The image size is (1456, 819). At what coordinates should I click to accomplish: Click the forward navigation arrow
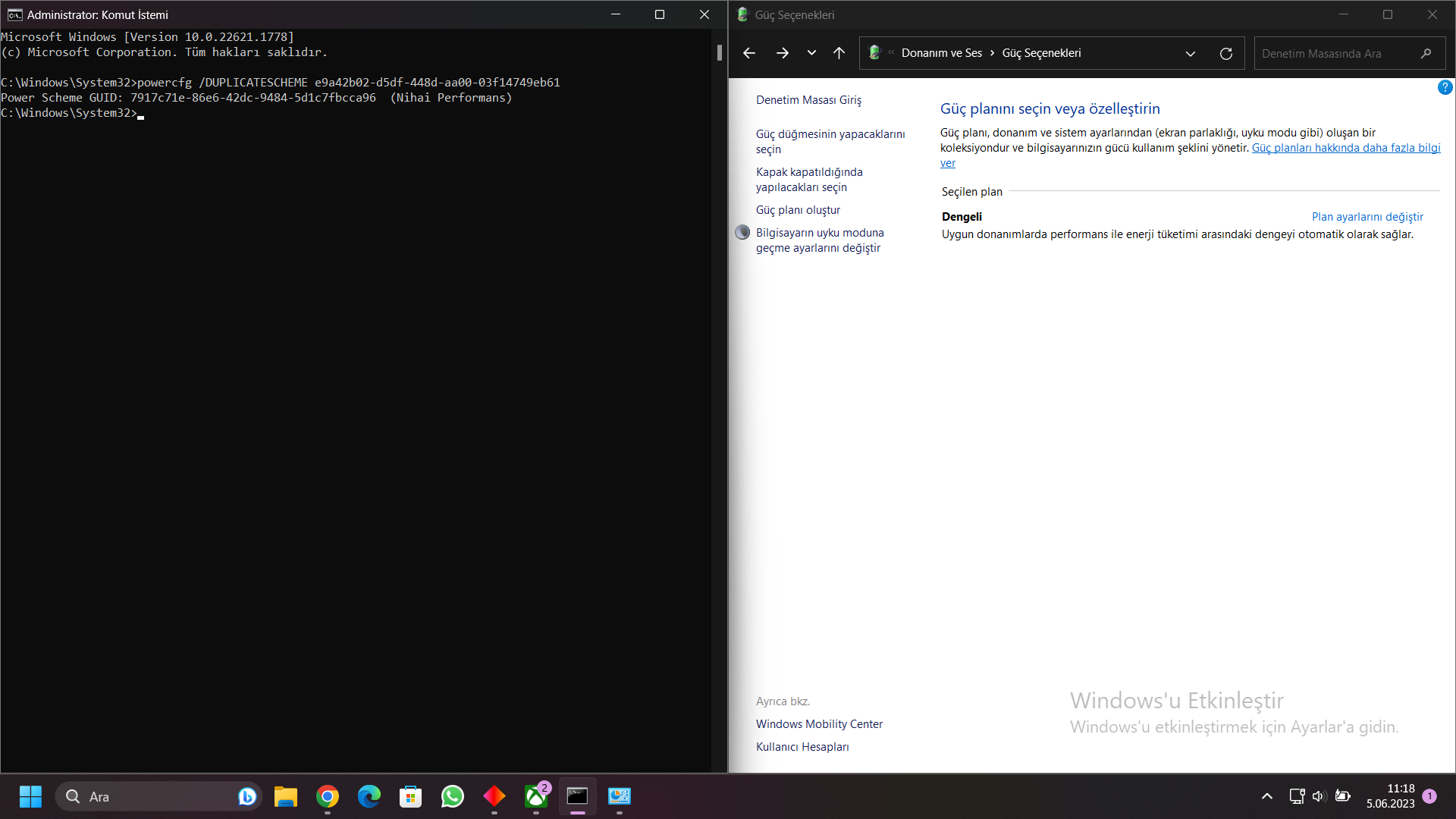click(x=783, y=53)
